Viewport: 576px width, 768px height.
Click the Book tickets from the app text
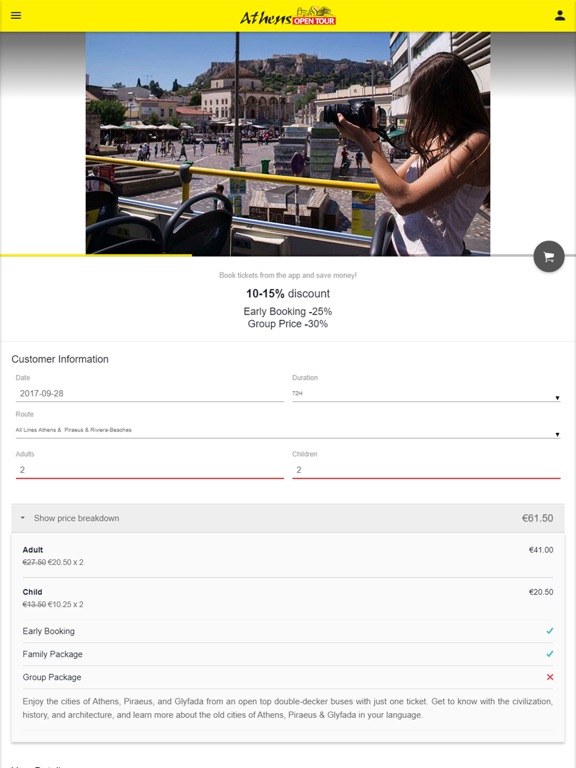(288, 275)
